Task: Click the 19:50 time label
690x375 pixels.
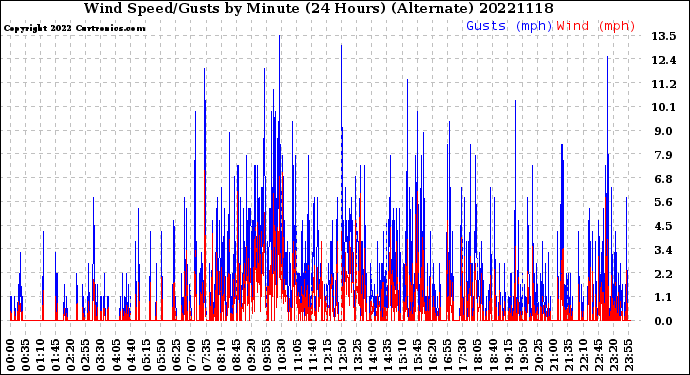Action: 523,355
